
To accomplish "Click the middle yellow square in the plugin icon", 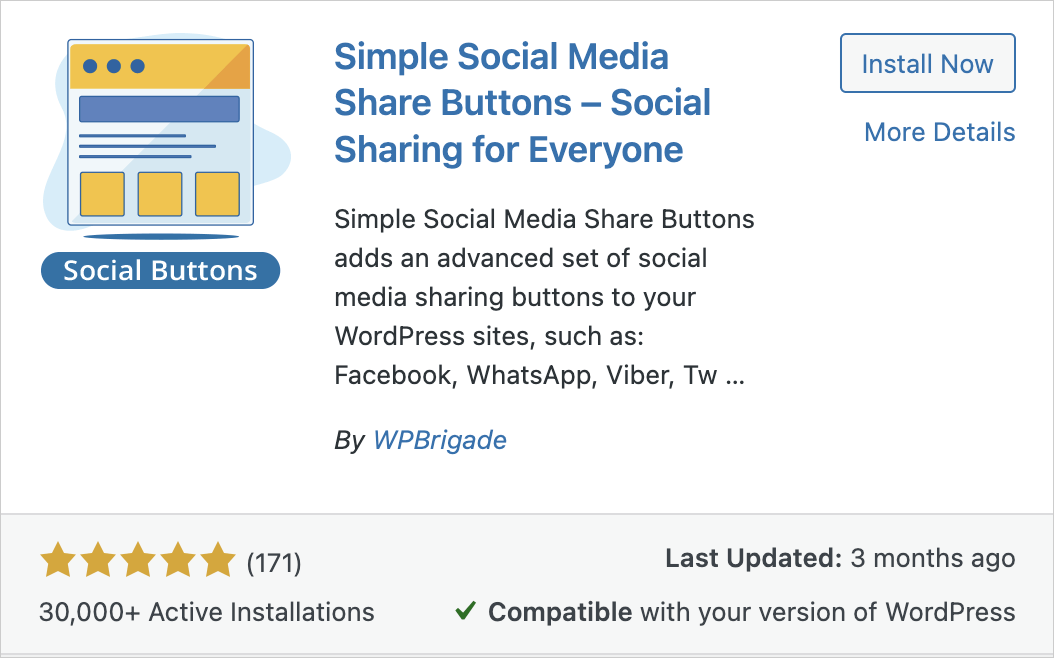I will (160, 194).
